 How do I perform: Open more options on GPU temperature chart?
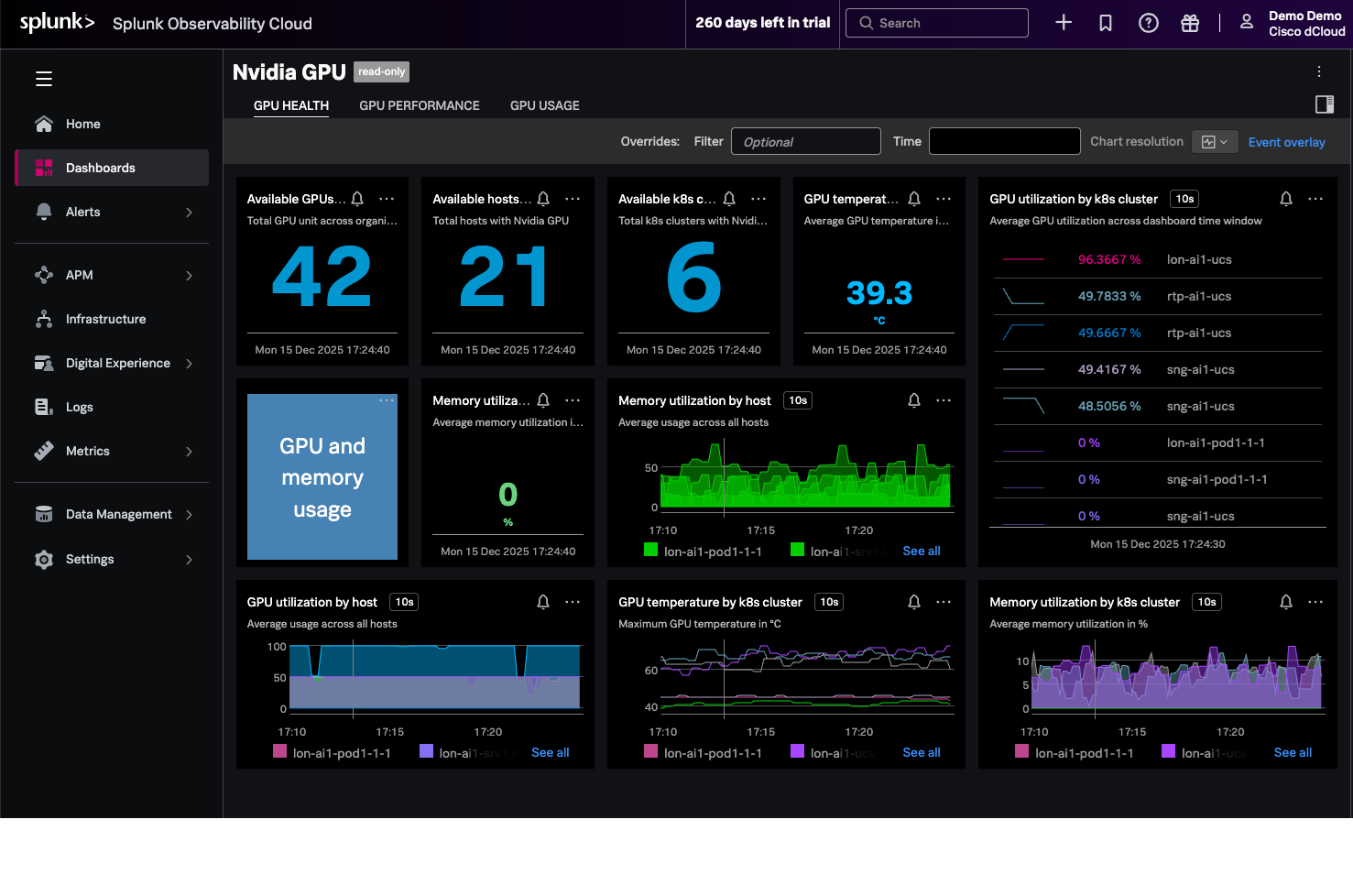coord(944,199)
